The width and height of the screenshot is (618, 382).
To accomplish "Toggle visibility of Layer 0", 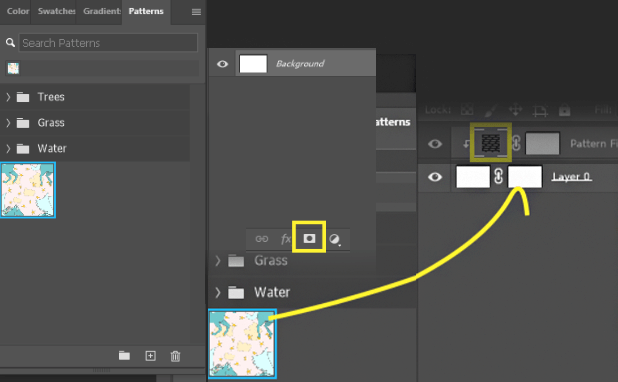I will [435, 177].
